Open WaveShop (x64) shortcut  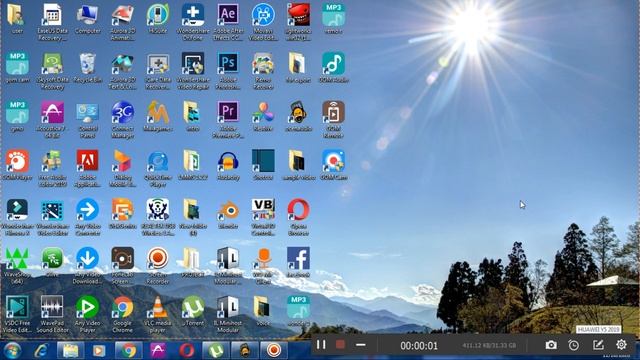coord(17,266)
